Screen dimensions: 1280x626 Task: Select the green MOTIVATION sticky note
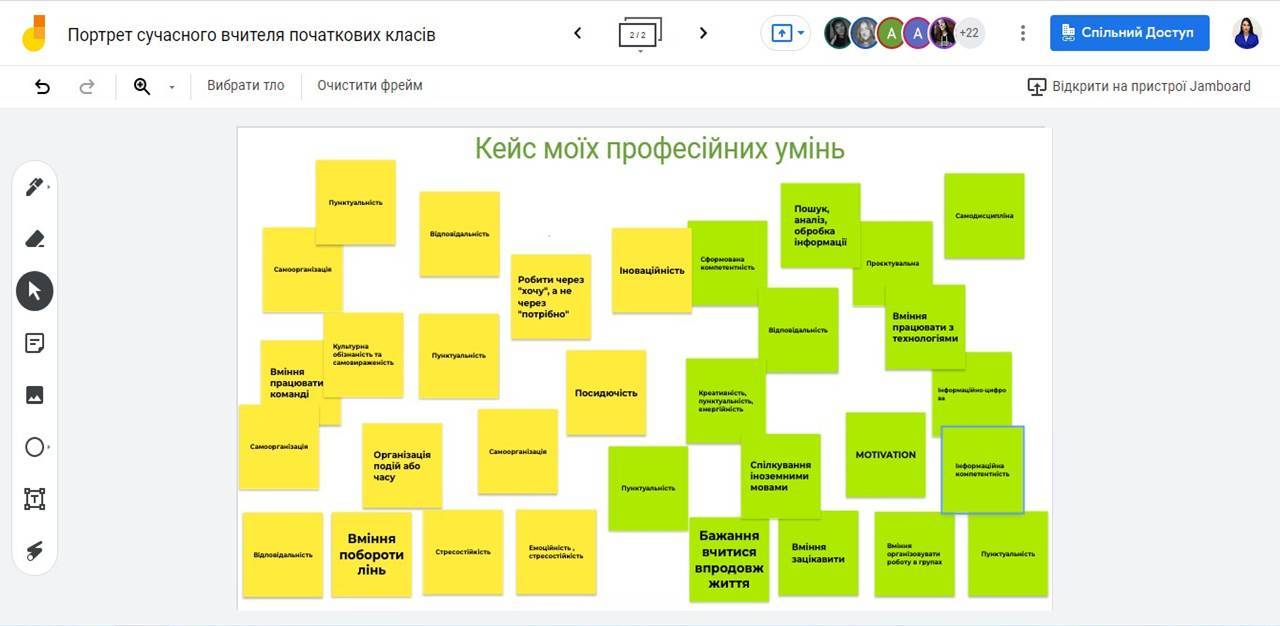[885, 455]
